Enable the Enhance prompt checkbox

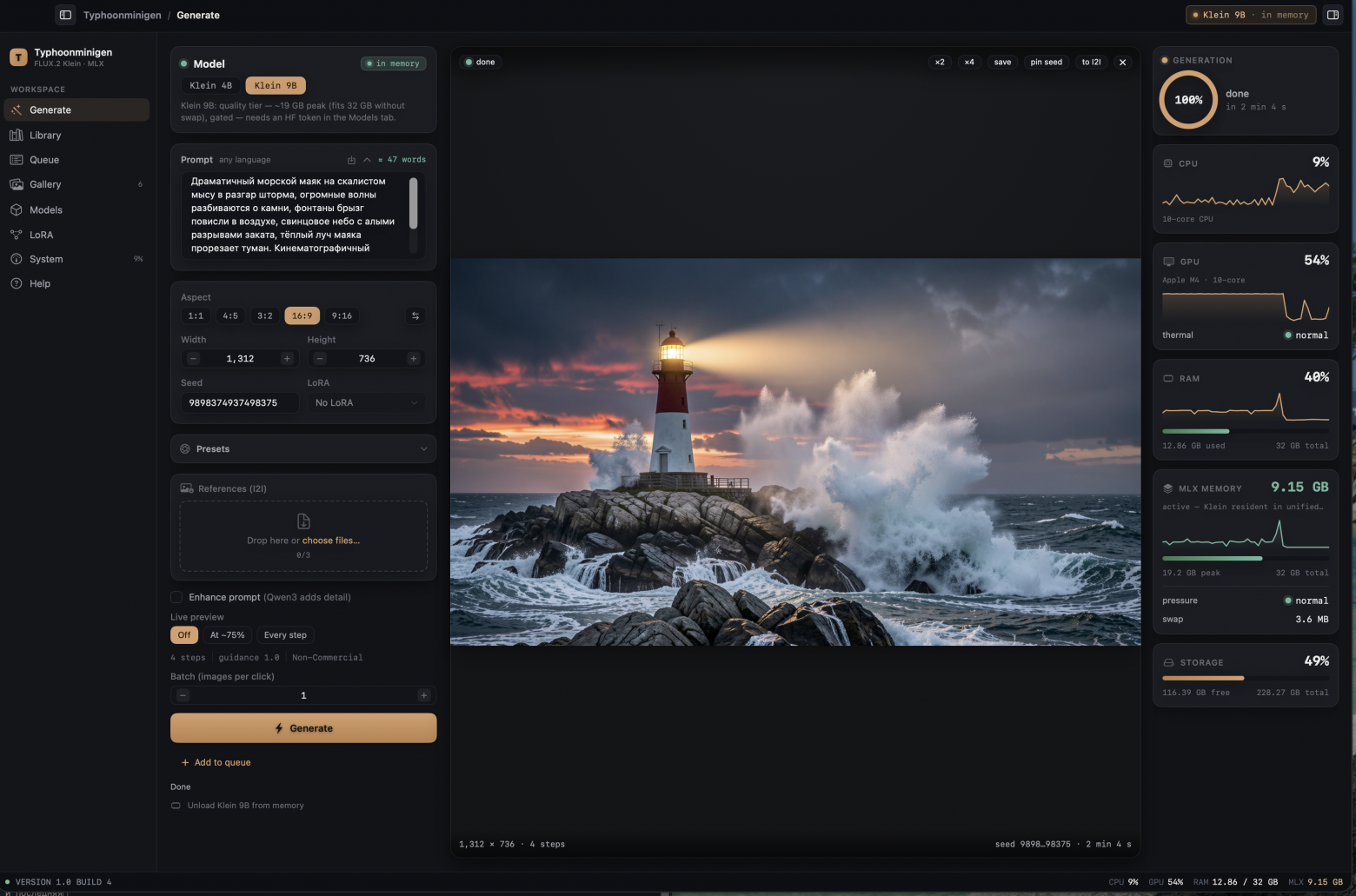(176, 597)
